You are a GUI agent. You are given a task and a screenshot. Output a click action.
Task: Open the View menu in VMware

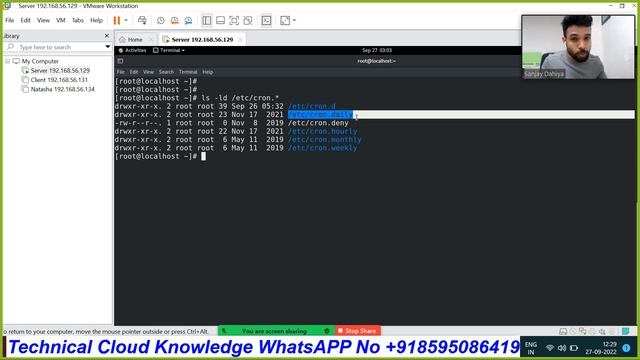tap(43, 20)
